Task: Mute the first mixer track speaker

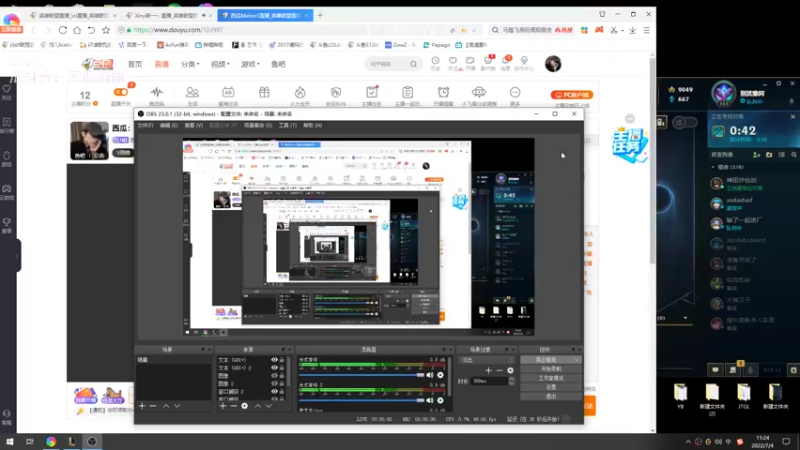Action: tap(430, 375)
